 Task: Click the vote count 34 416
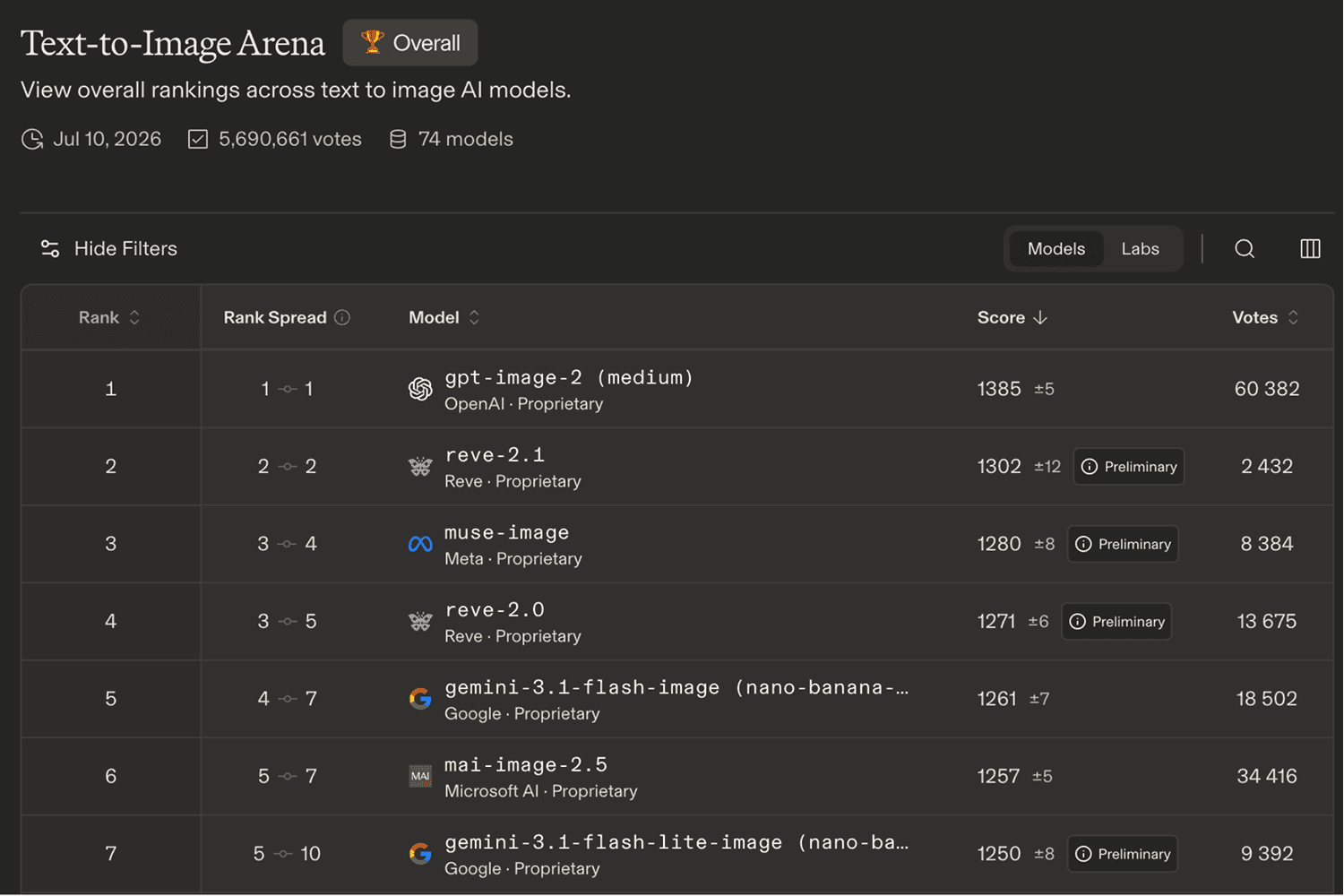pyautogui.click(x=1267, y=776)
